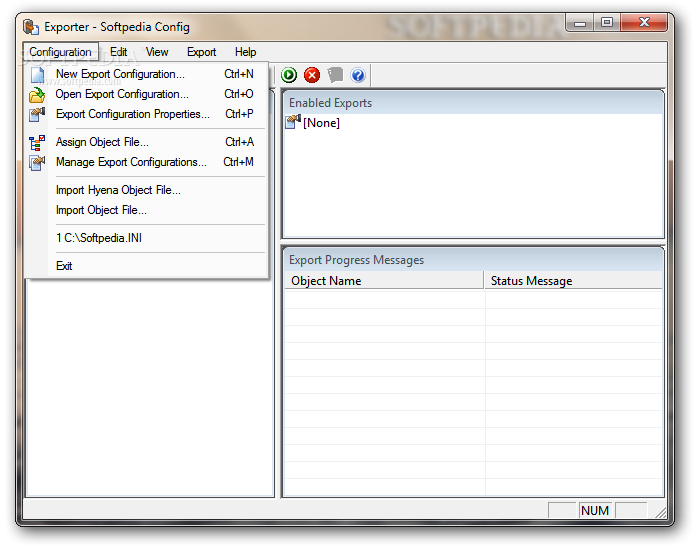Click the New Export Configuration page icon
Image resolution: width=695 pixels, height=547 pixels.
(37, 74)
